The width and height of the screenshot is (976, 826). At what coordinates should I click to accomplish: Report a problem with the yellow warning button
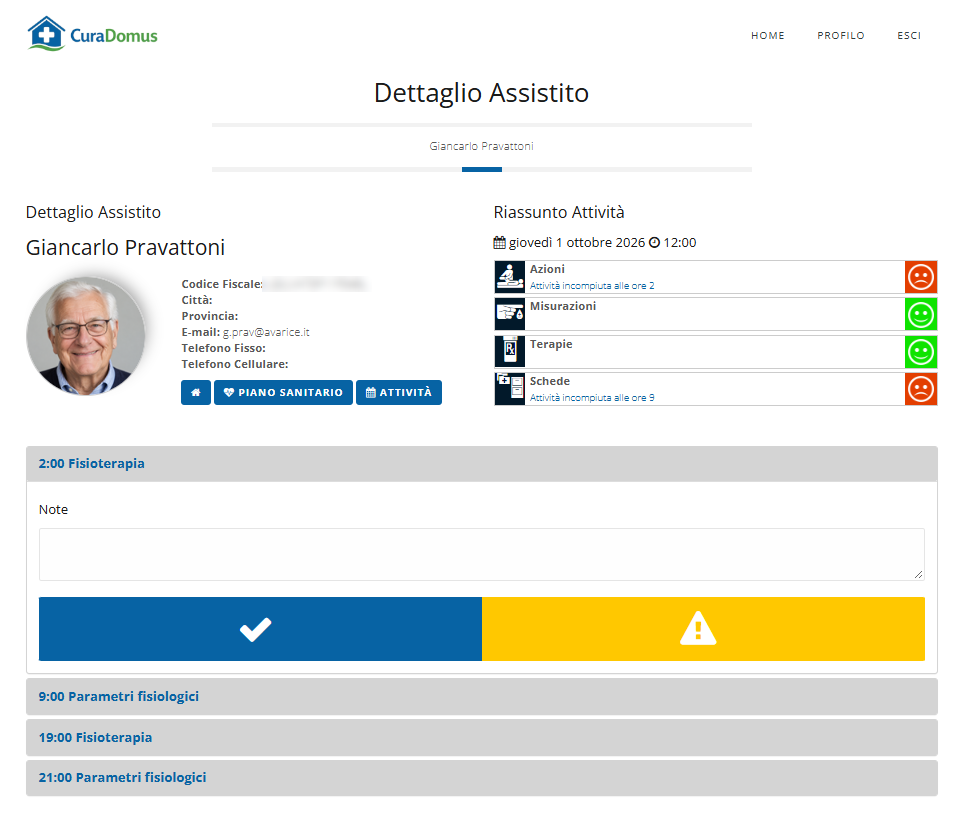703,629
